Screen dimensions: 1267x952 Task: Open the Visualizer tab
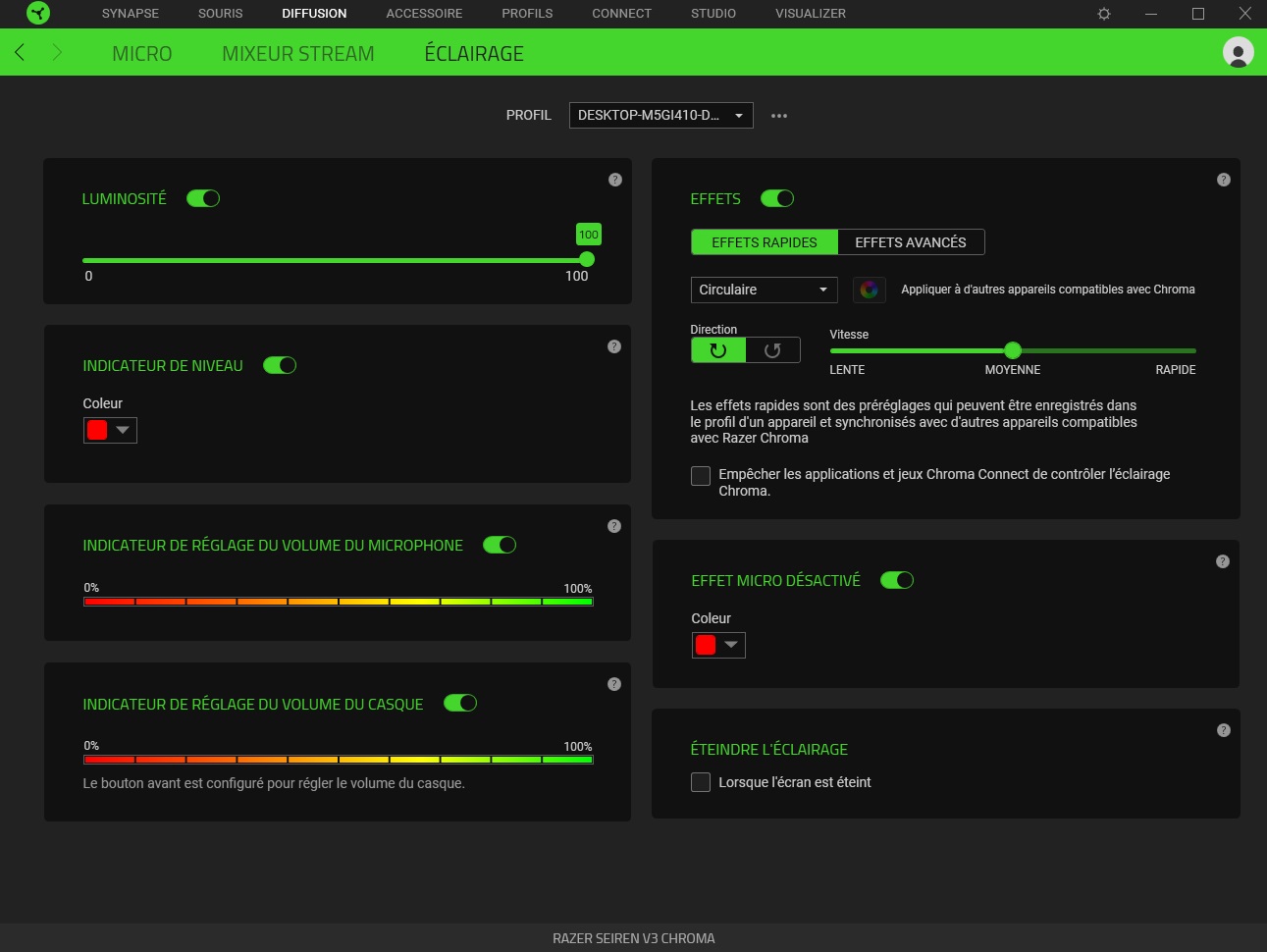[811, 14]
